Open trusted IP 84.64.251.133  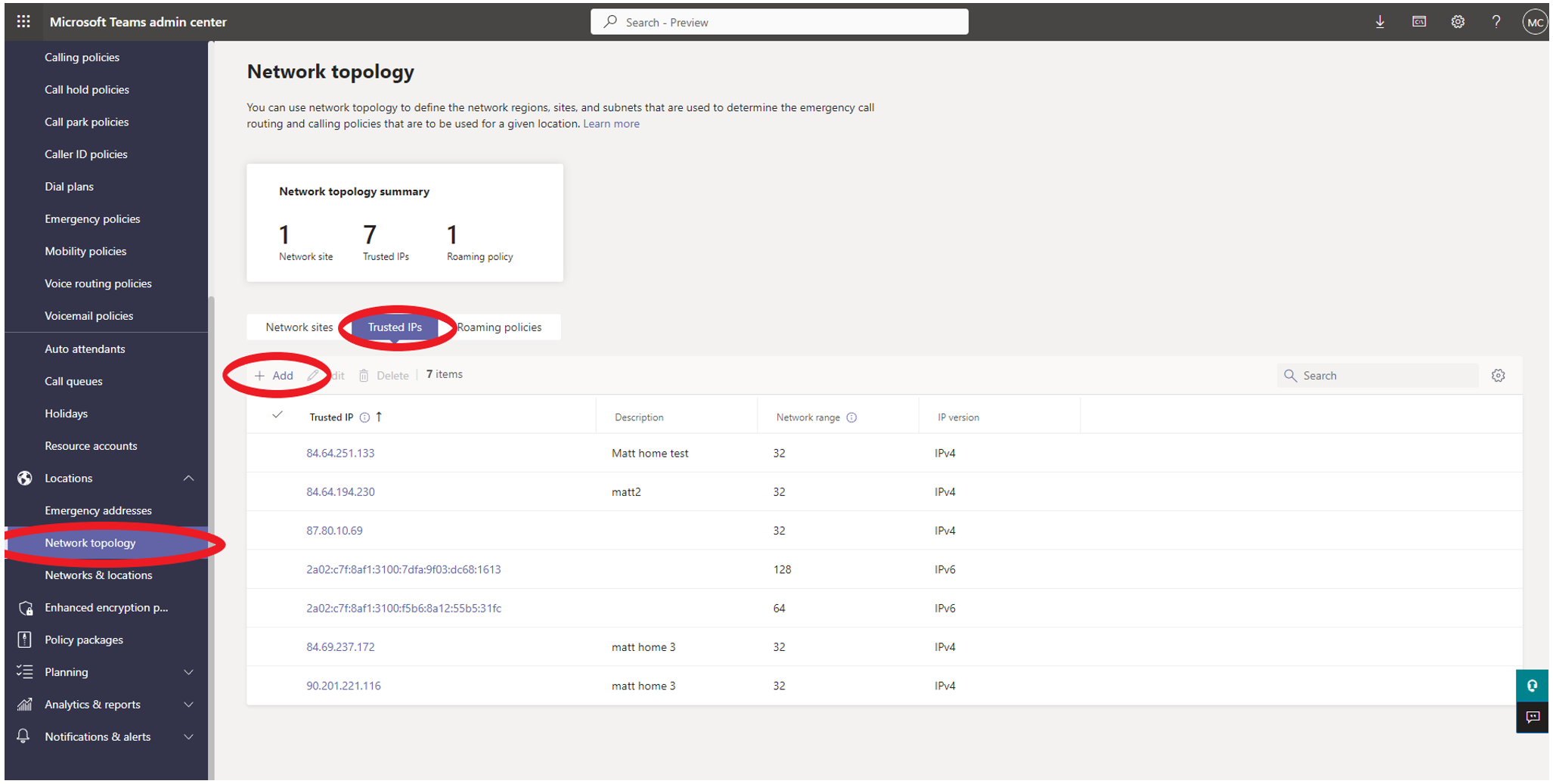pos(340,454)
